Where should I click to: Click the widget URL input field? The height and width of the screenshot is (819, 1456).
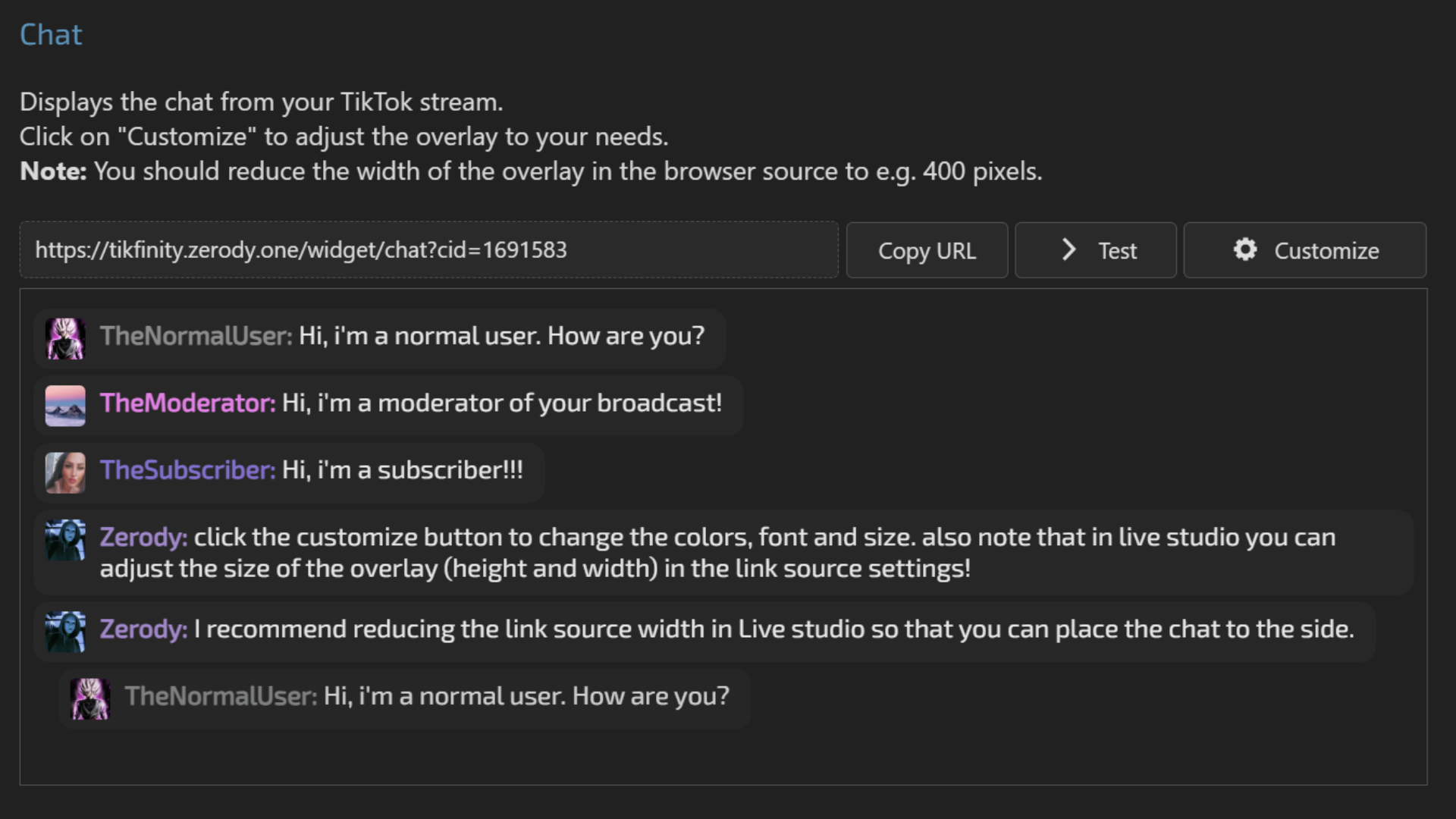click(x=428, y=250)
